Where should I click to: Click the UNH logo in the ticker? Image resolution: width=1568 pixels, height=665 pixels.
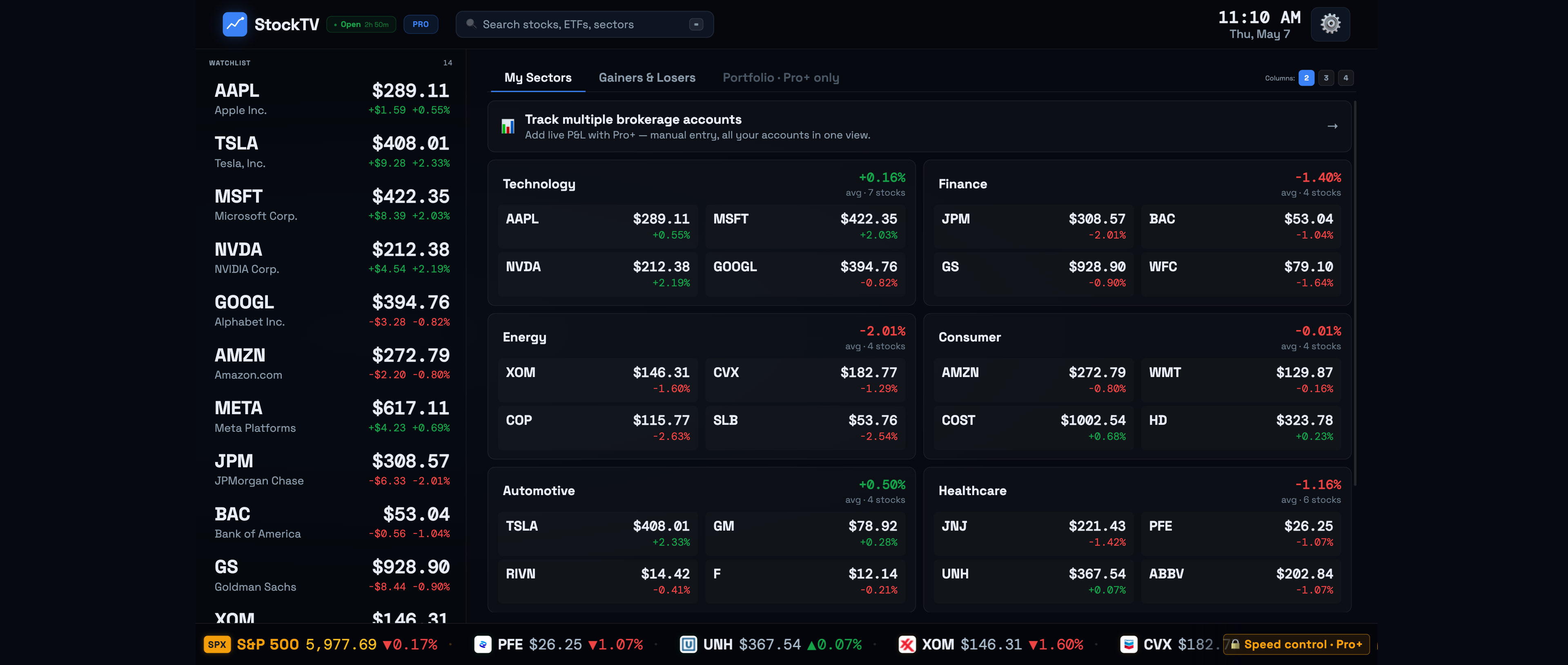(x=688, y=644)
